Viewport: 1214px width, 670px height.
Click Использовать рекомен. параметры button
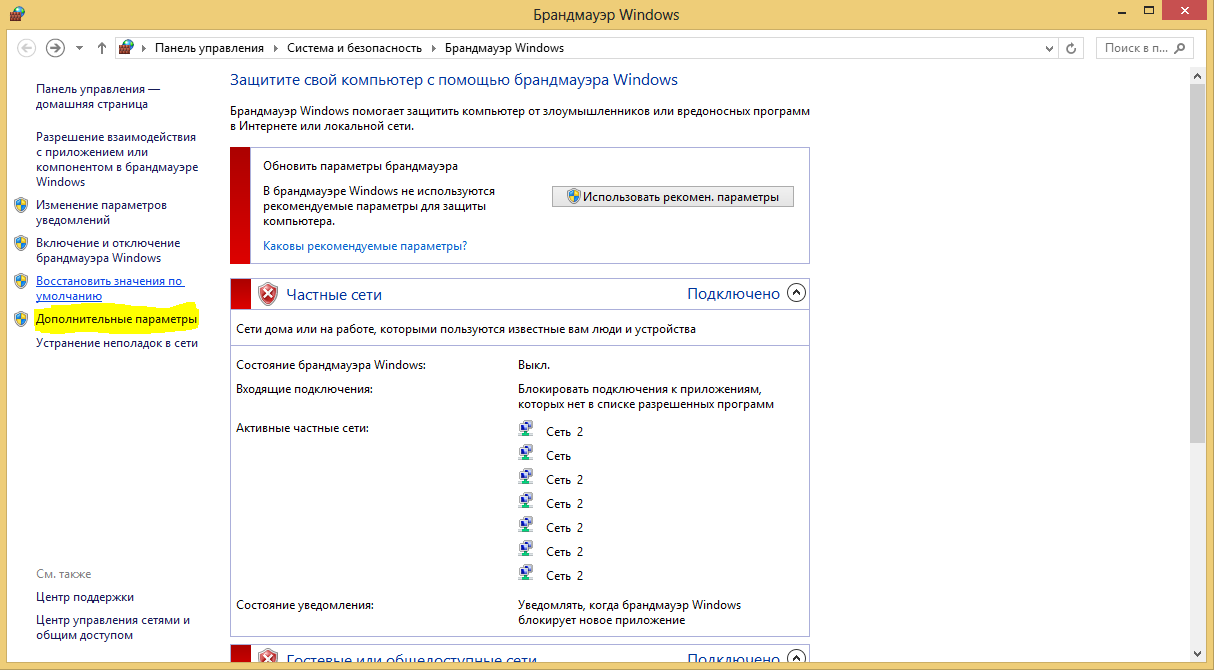click(672, 197)
